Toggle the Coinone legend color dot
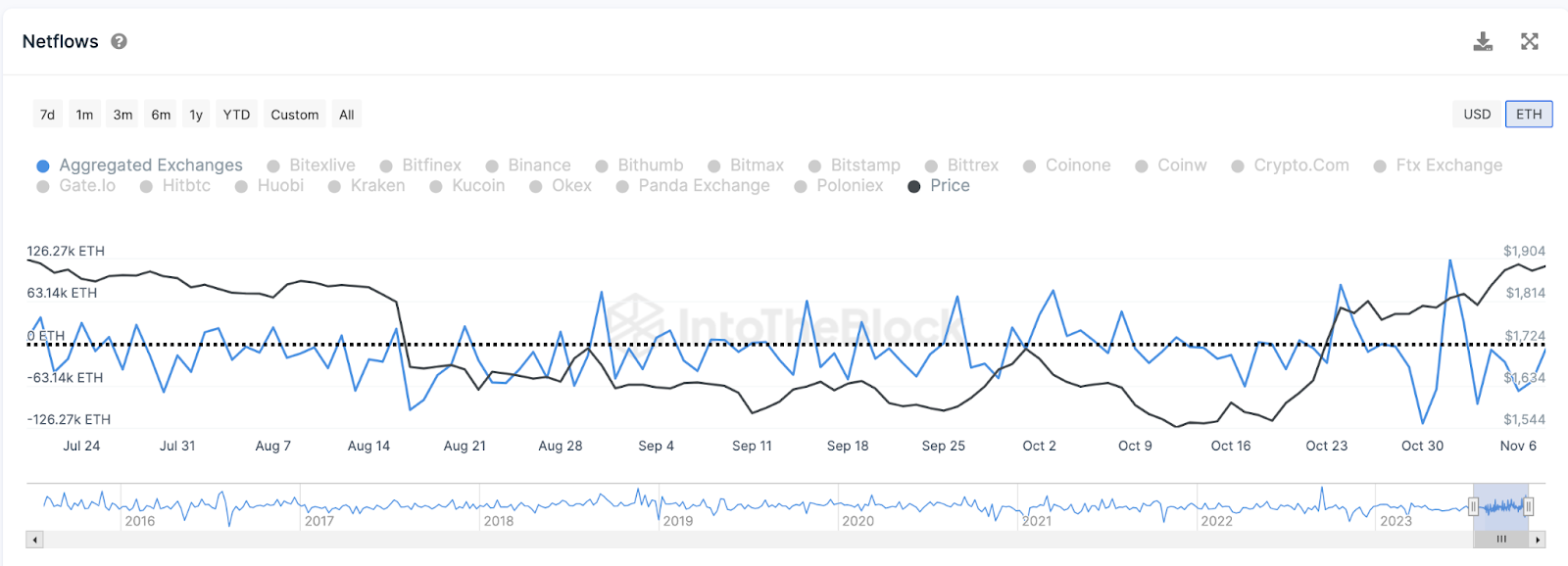Image resolution: width=1568 pixels, height=566 pixels. (1029, 166)
